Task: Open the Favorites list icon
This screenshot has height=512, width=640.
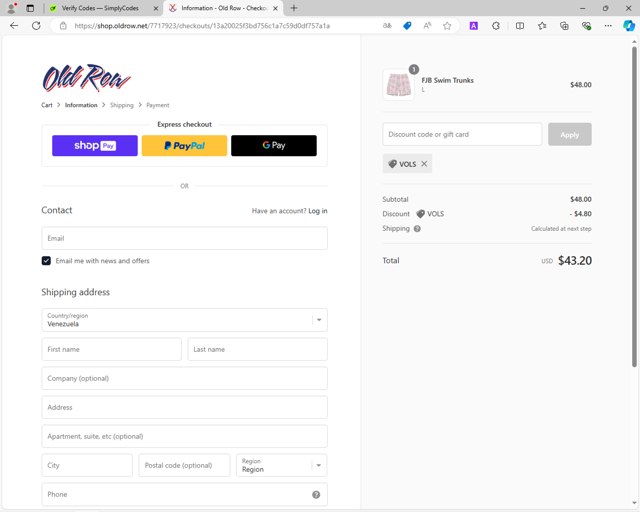Action: 542,26
